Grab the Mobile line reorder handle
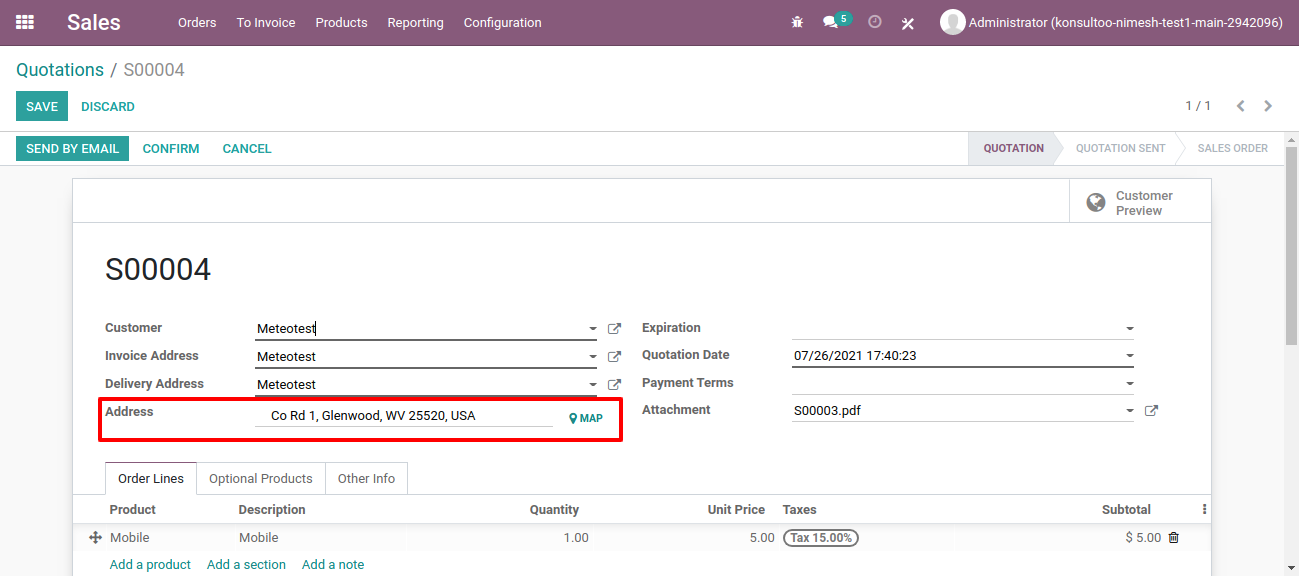This screenshot has width=1299, height=576. [x=96, y=538]
